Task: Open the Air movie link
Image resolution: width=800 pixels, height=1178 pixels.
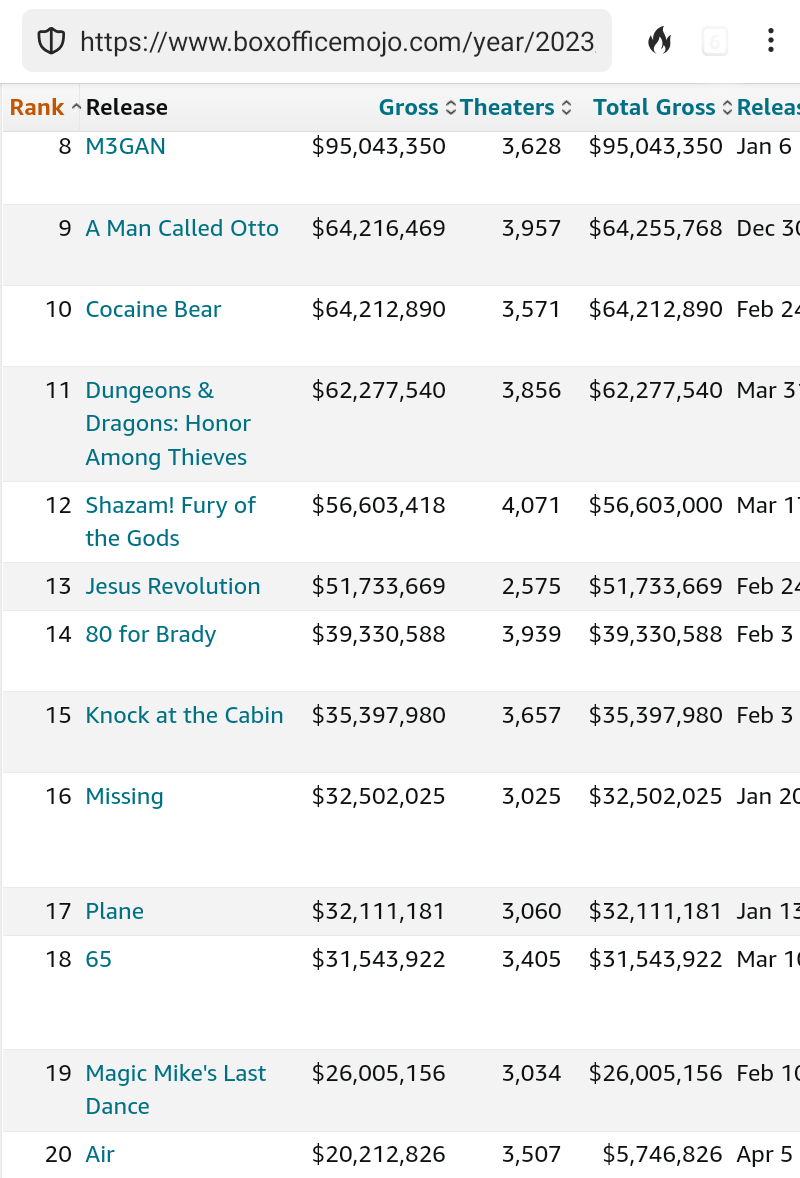Action: 100,1155
